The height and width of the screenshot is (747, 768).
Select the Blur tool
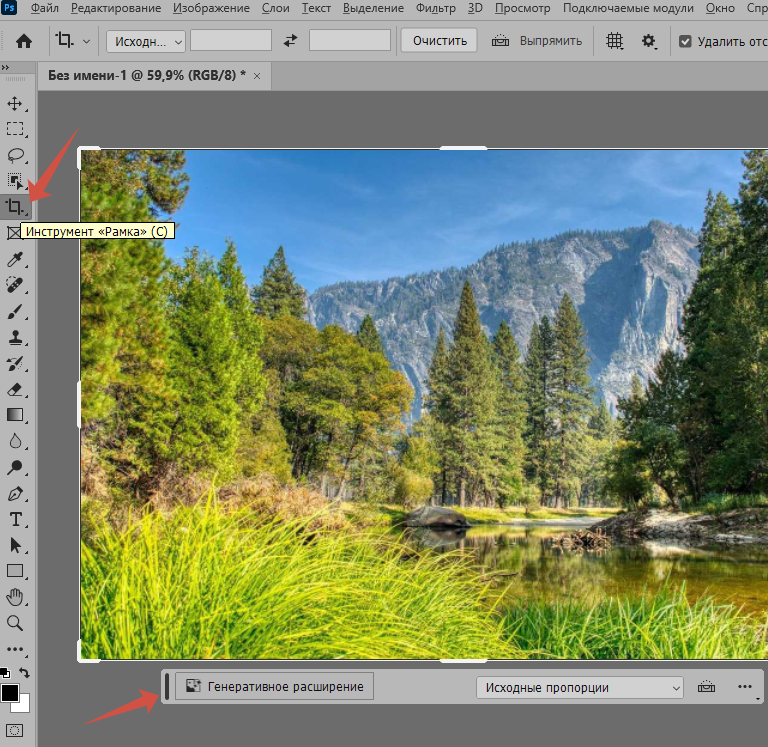point(15,441)
